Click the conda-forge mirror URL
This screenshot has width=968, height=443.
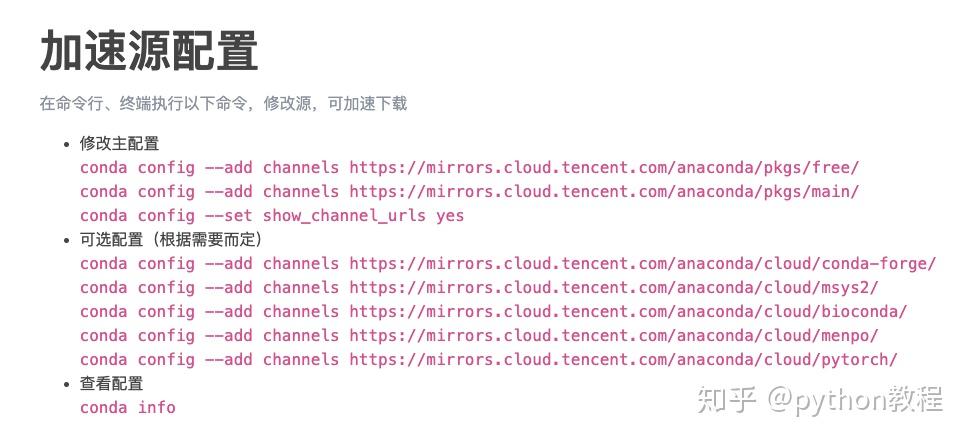point(642,263)
